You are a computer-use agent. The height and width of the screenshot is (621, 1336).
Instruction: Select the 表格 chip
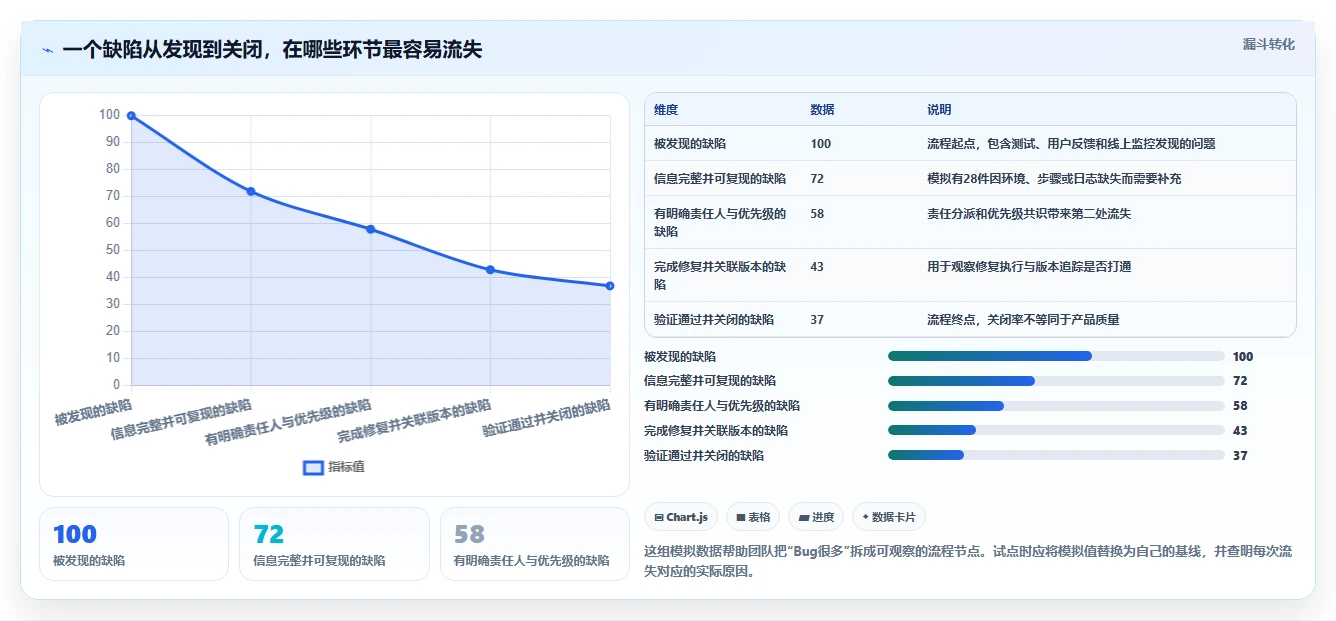753,517
